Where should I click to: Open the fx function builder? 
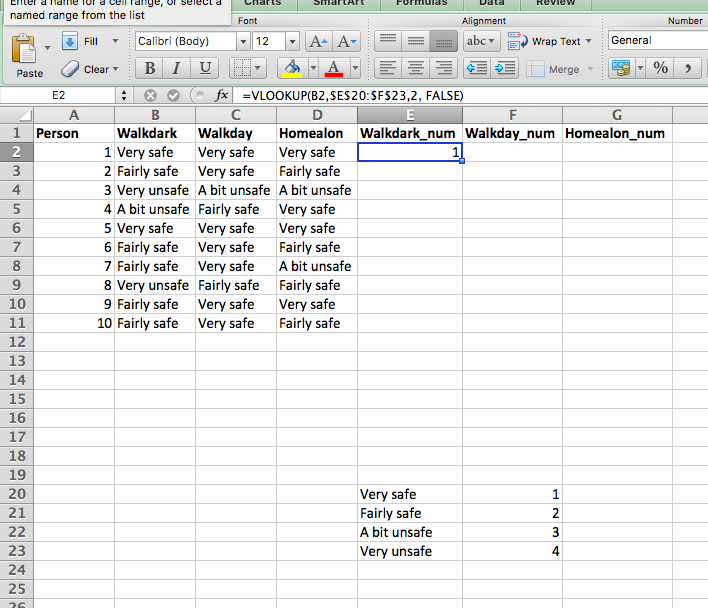click(222, 95)
